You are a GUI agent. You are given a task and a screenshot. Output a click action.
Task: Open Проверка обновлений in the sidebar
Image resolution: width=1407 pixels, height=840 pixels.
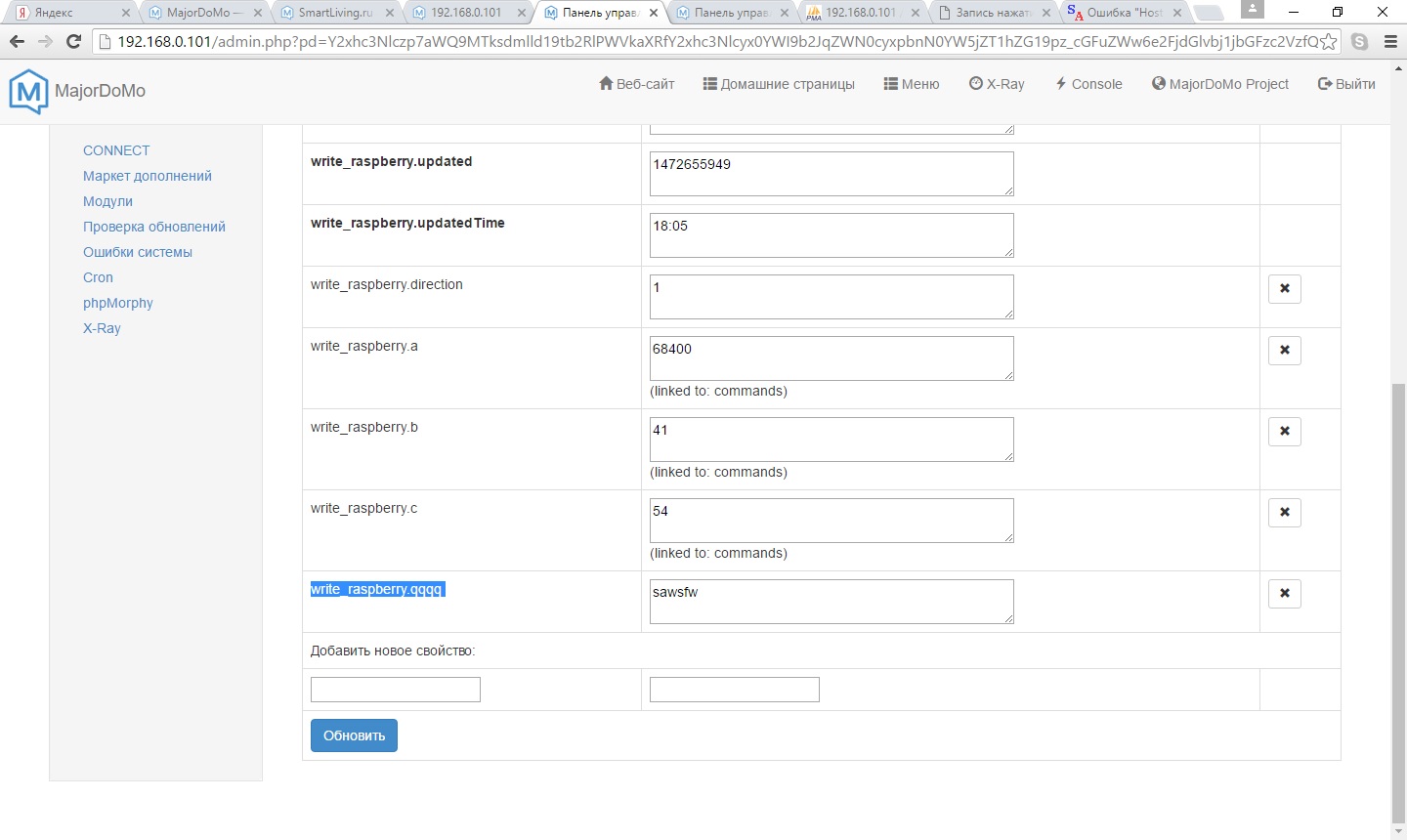tap(154, 227)
